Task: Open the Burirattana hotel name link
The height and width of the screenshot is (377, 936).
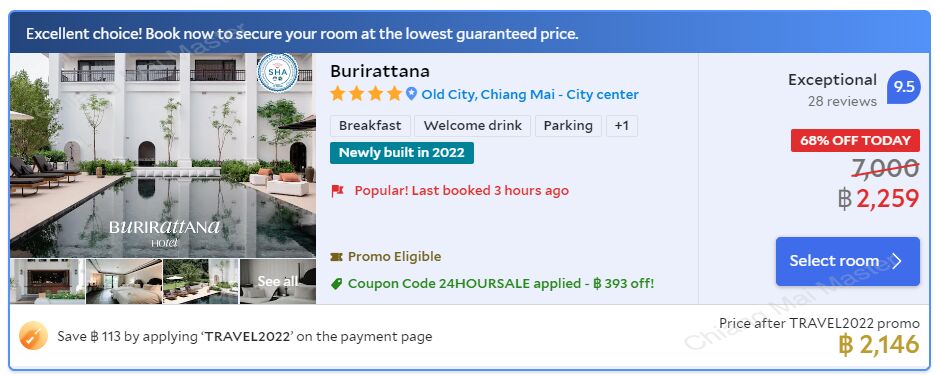Action: point(380,71)
